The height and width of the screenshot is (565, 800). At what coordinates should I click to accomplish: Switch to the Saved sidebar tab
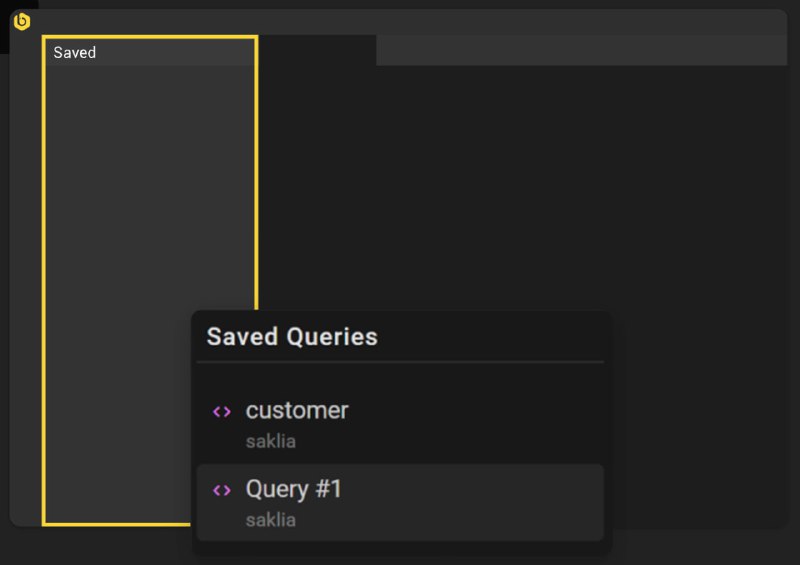tap(74, 53)
